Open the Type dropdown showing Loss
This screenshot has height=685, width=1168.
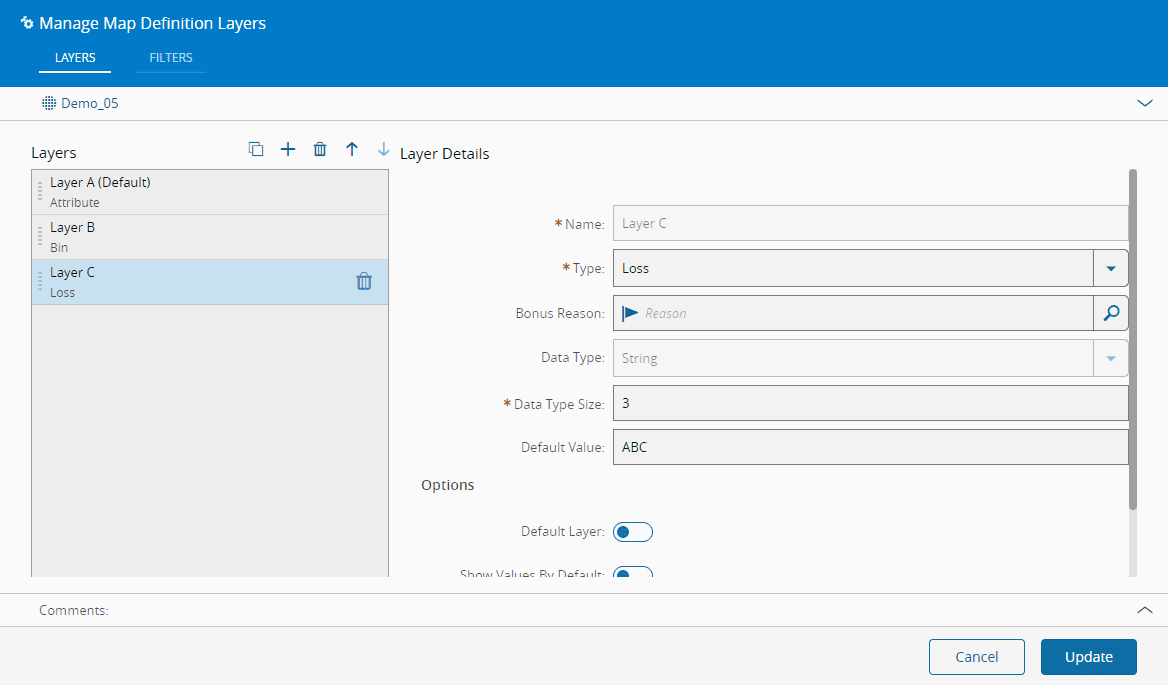click(x=1110, y=268)
